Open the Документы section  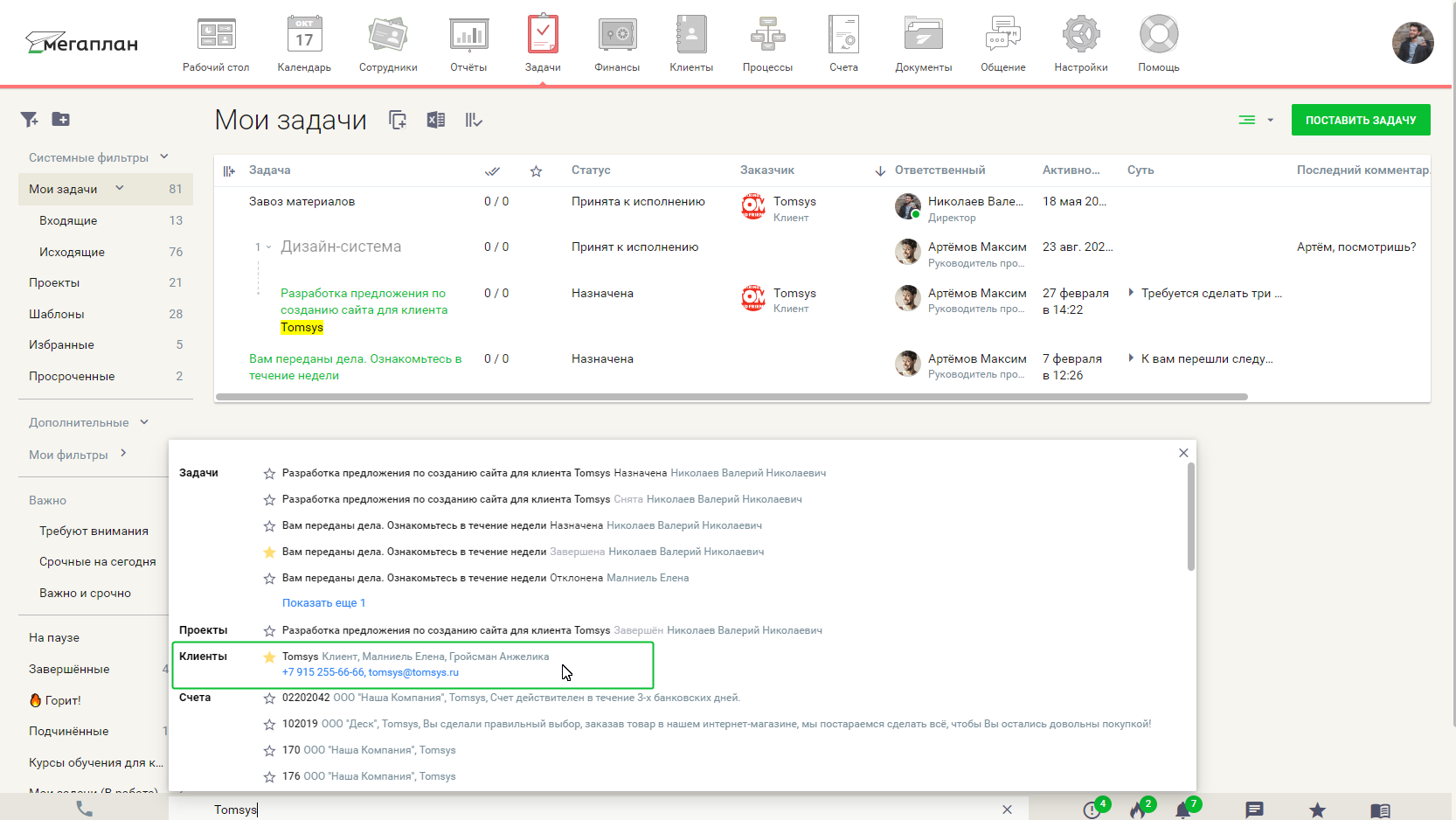tap(923, 44)
